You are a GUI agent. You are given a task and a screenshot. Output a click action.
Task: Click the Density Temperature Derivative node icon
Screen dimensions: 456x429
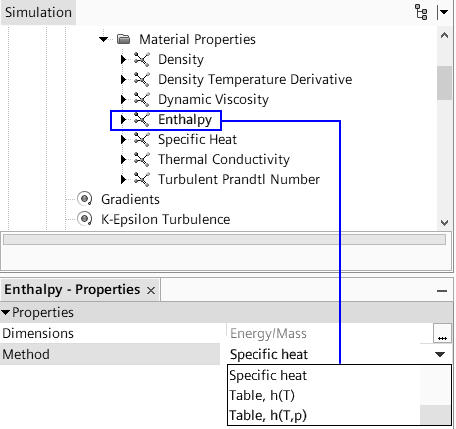click(x=142, y=79)
